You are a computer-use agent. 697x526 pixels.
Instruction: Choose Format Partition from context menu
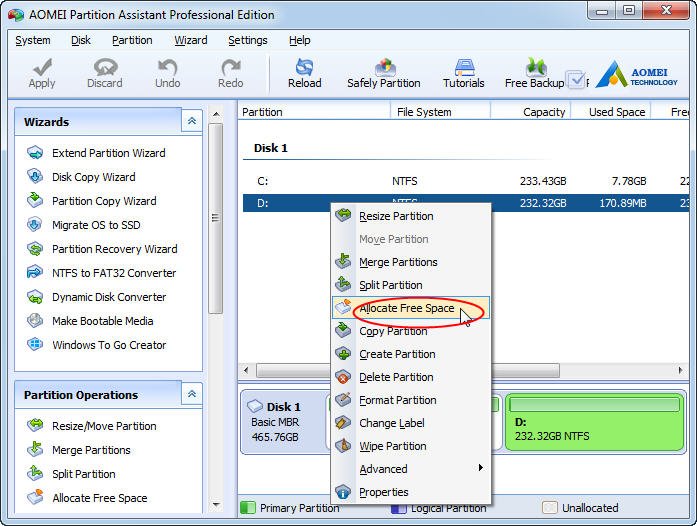[411, 400]
